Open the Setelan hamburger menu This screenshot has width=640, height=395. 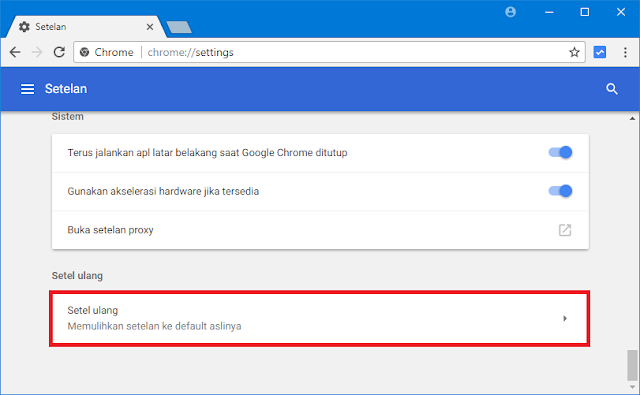pos(27,89)
